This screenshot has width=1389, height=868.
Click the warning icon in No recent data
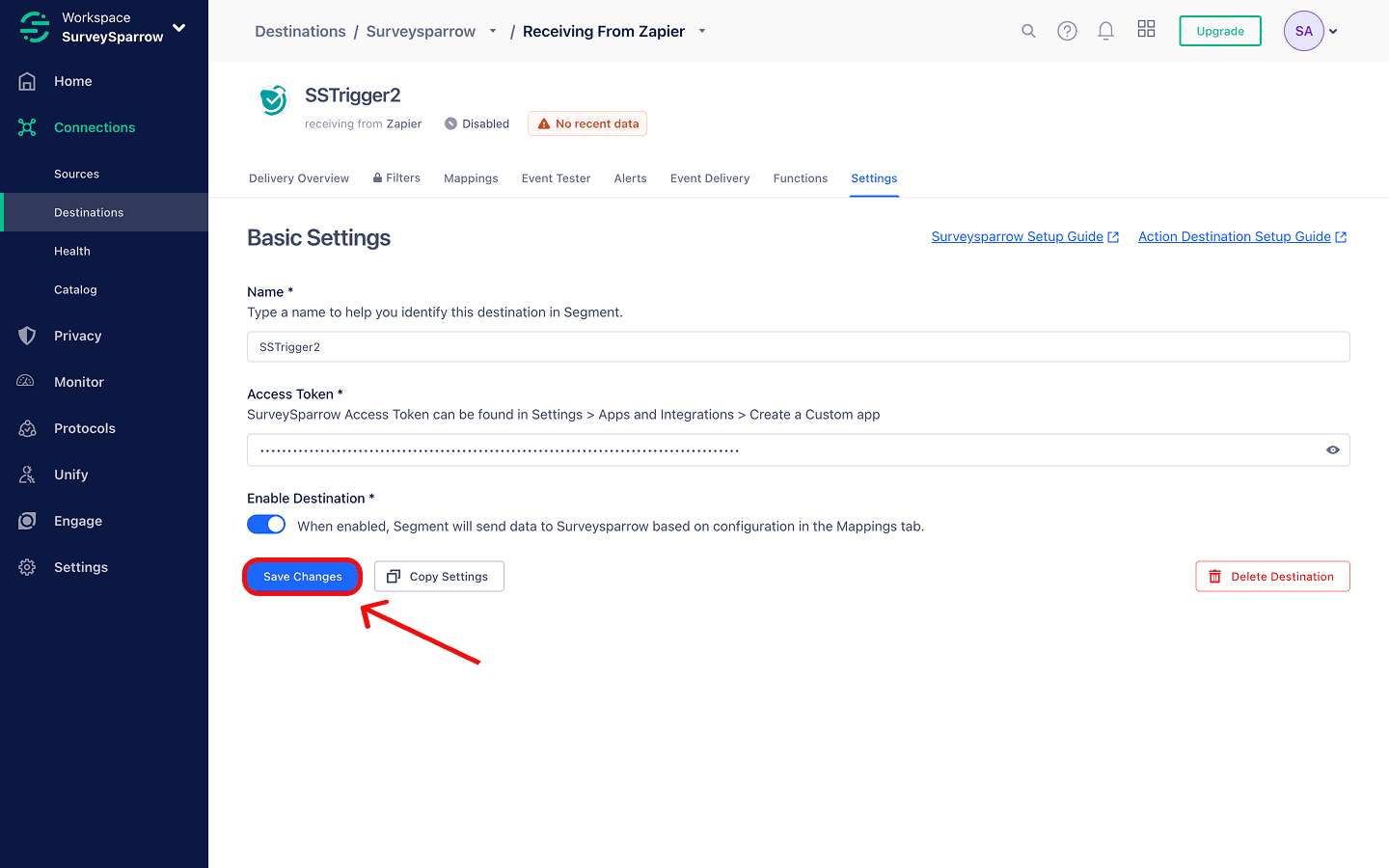coord(544,123)
